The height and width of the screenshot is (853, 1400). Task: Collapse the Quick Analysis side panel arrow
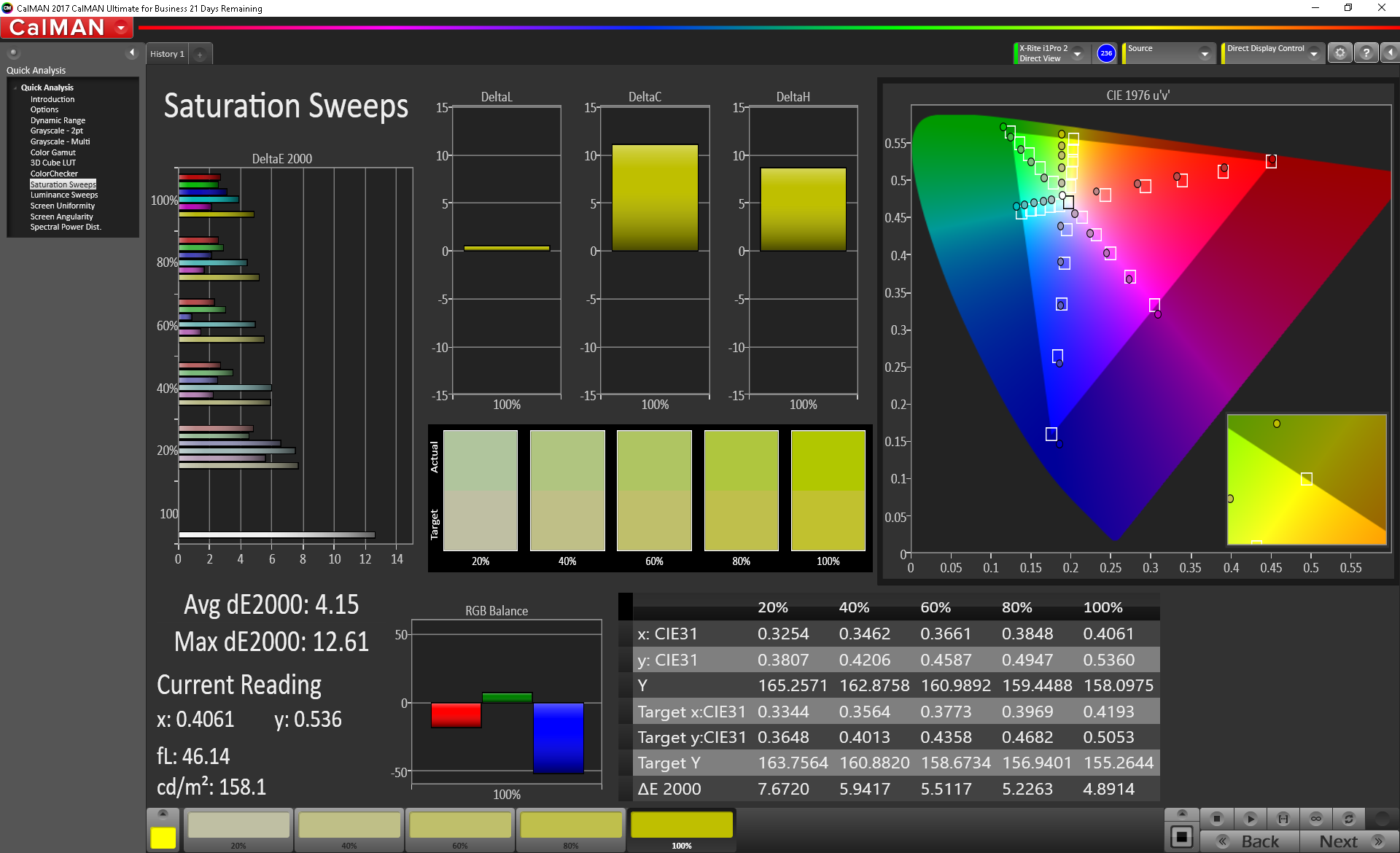pos(132,52)
